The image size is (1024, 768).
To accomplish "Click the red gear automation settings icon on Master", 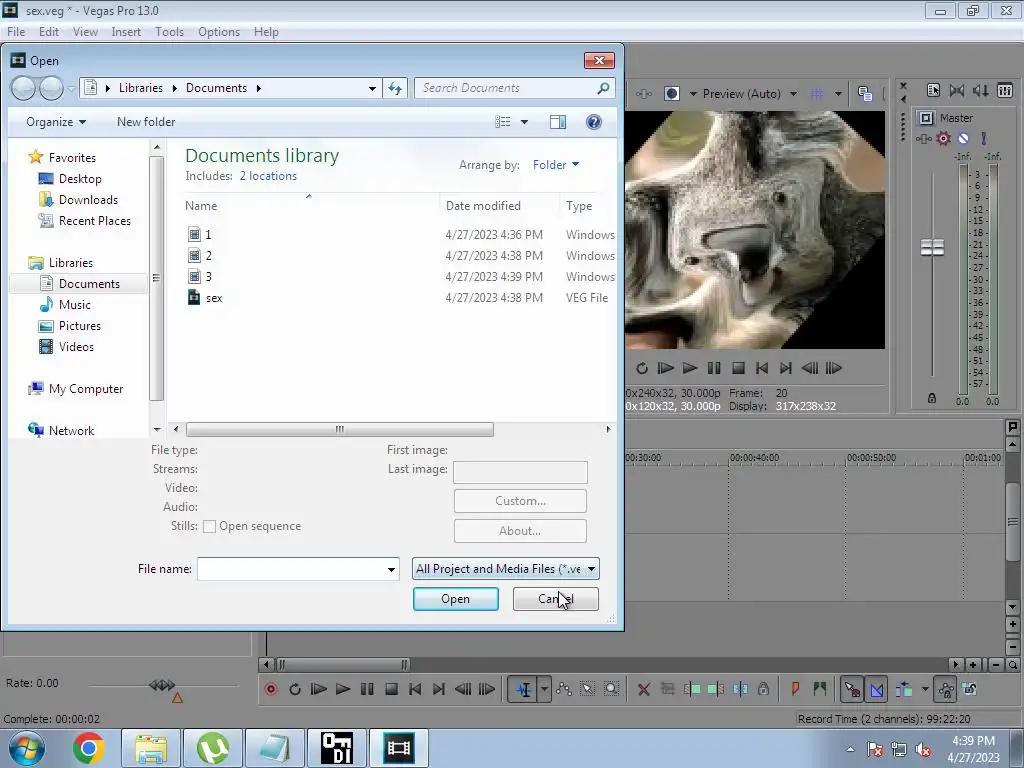I will point(943,138).
